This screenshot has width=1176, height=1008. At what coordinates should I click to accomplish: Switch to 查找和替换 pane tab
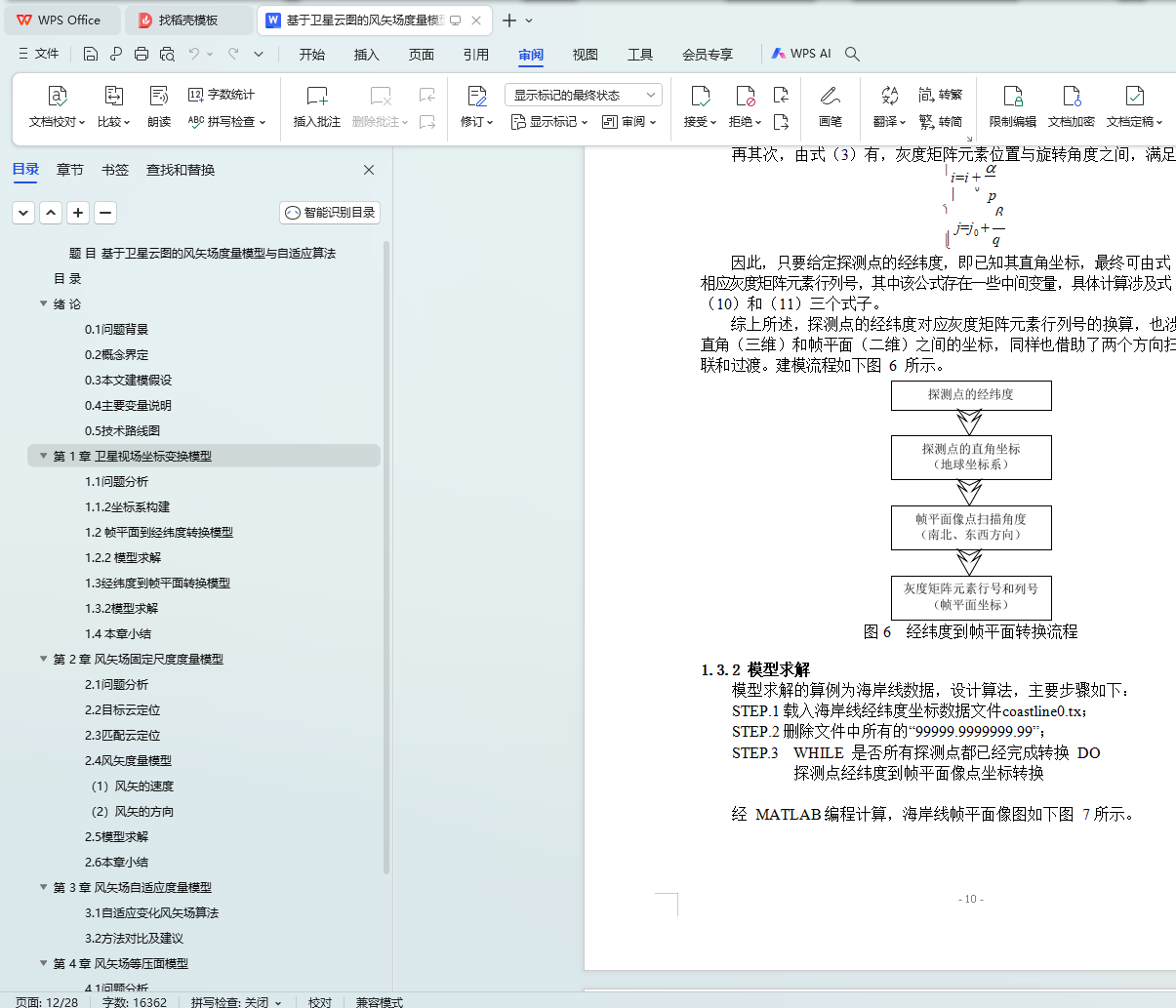click(x=181, y=170)
